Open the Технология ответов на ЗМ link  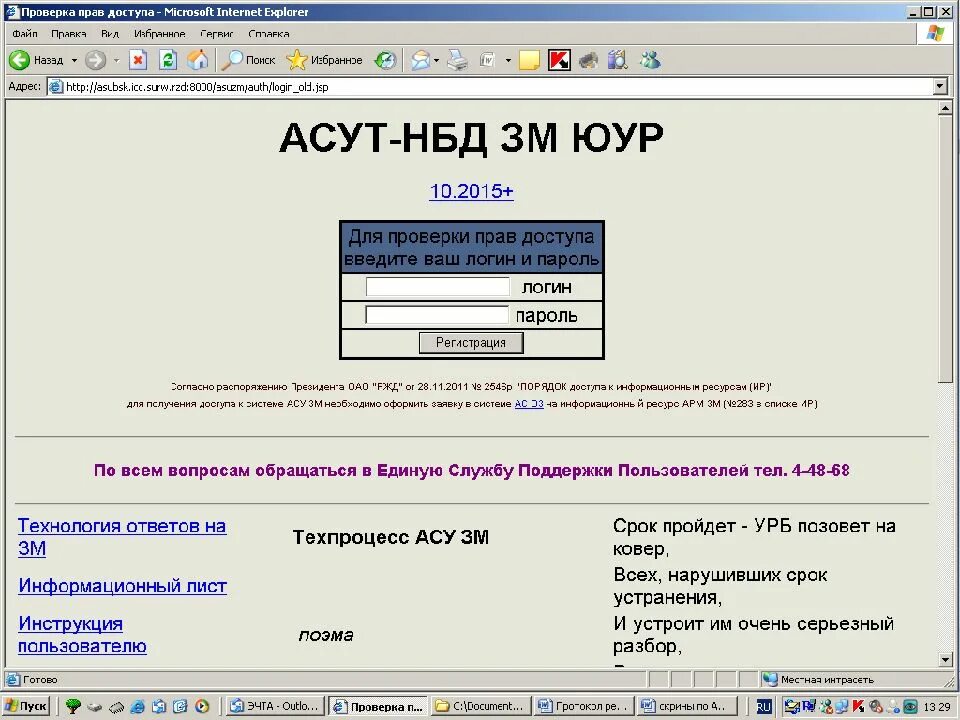click(x=122, y=537)
